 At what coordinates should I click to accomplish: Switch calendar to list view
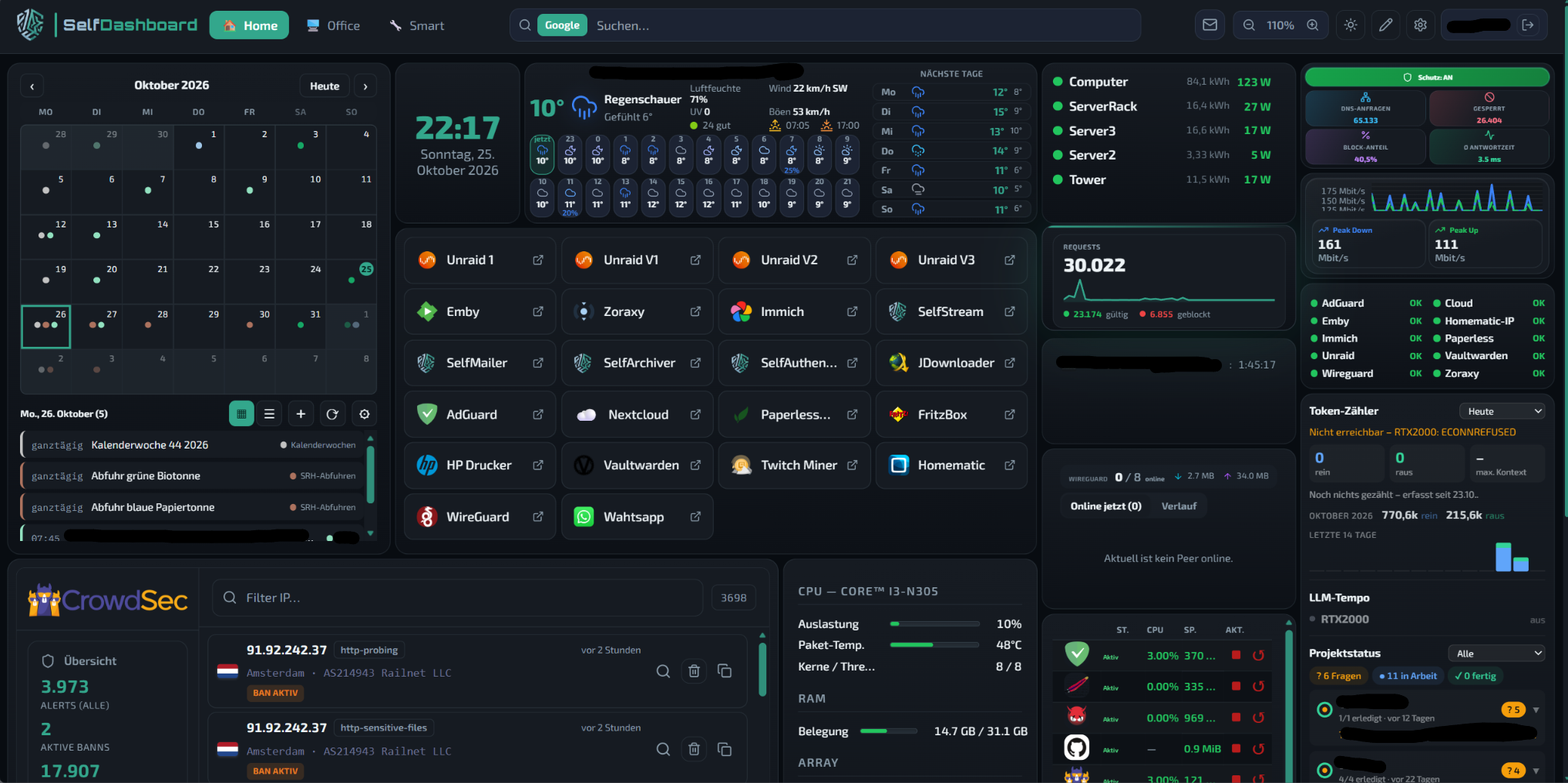click(269, 414)
